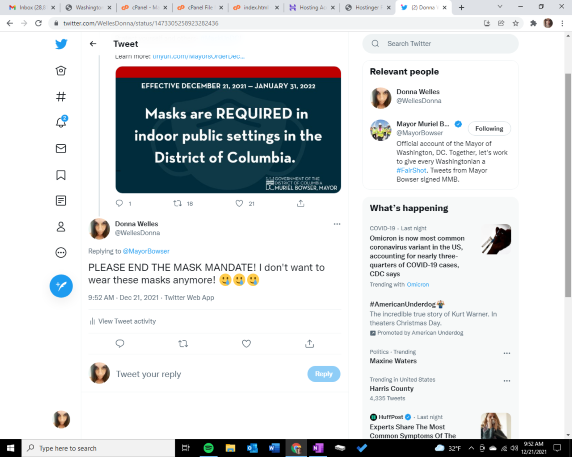572x457 pixels.
Task: Open the Explore hashtag icon in sidebar
Action: pos(61,97)
